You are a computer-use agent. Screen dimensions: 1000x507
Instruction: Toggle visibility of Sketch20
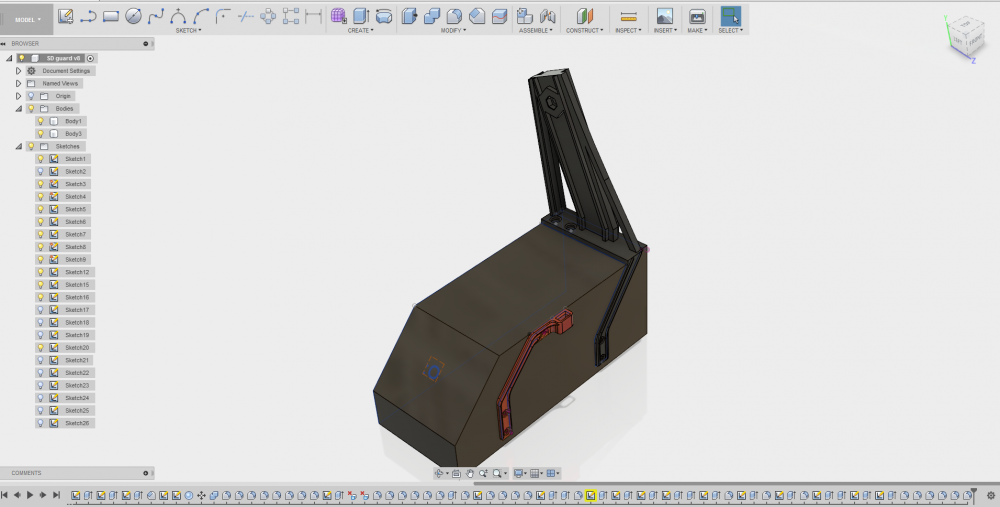click(41, 348)
